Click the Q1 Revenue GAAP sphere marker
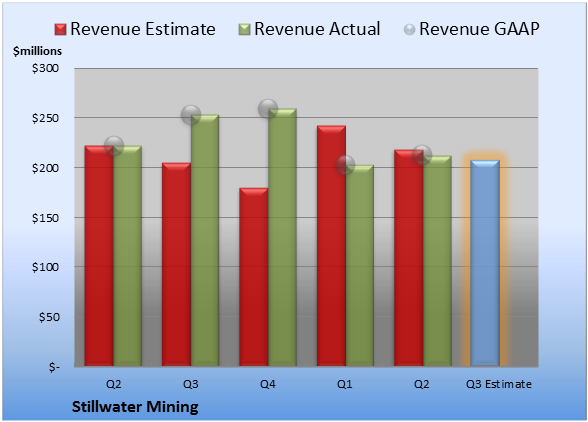The image size is (588, 422). (345, 165)
